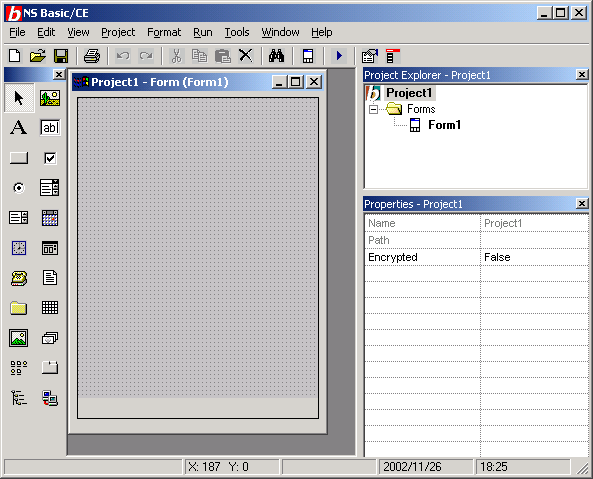593x479 pixels.
Task: Select the Image landscape tool
Action: click(x=19, y=338)
